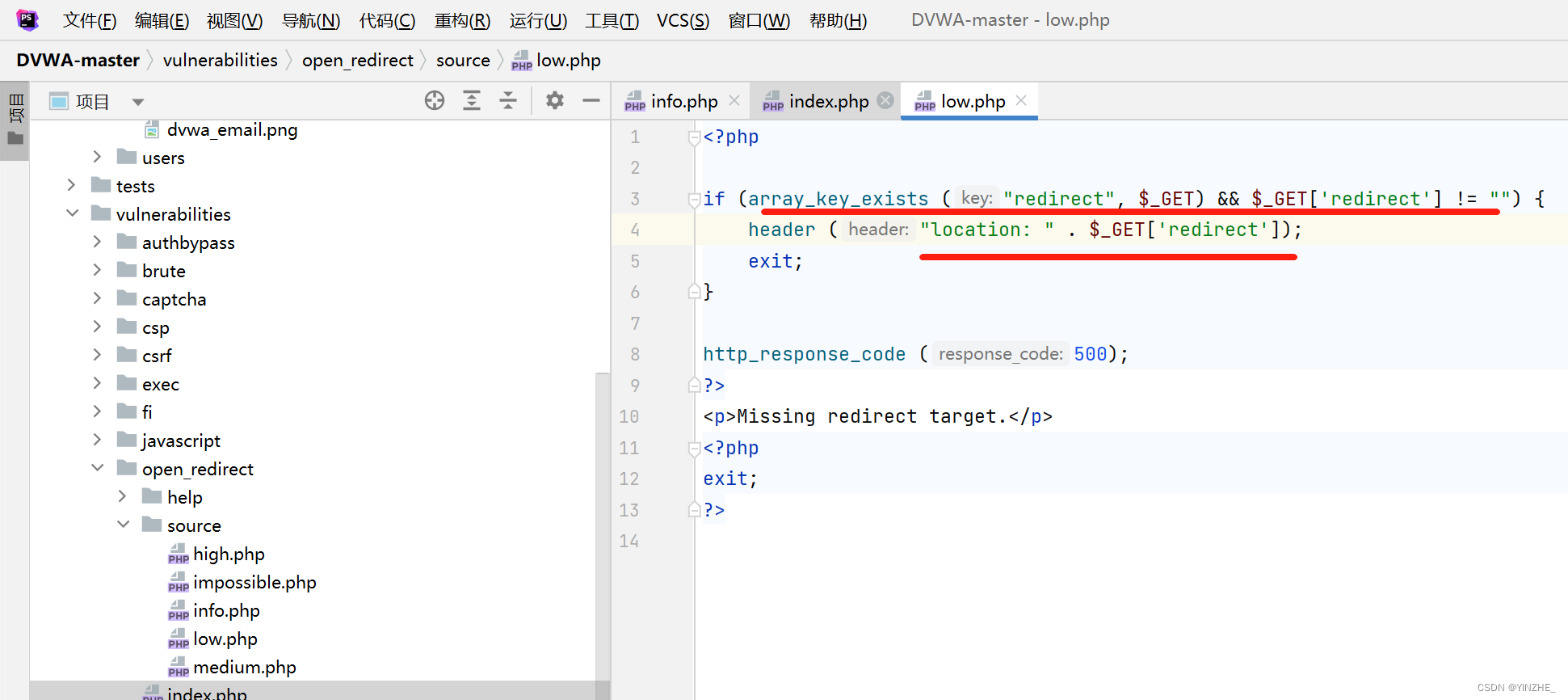Image resolution: width=1568 pixels, height=700 pixels.
Task: Click the PHP icon in the low.php breadcrumb
Action: (x=522, y=61)
